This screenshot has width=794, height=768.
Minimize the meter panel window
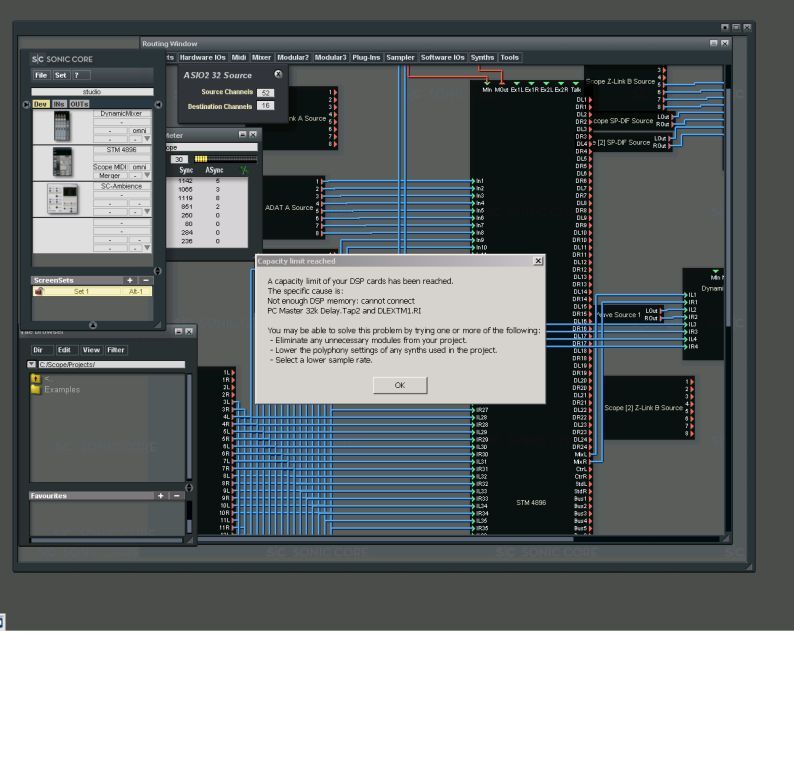coord(243,134)
